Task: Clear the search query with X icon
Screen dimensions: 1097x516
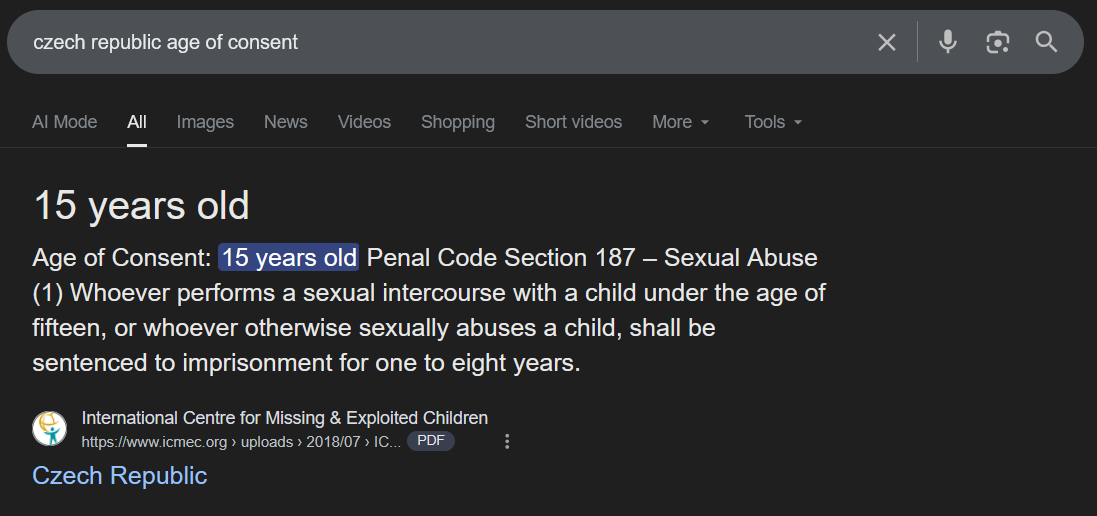Action: 887,42
